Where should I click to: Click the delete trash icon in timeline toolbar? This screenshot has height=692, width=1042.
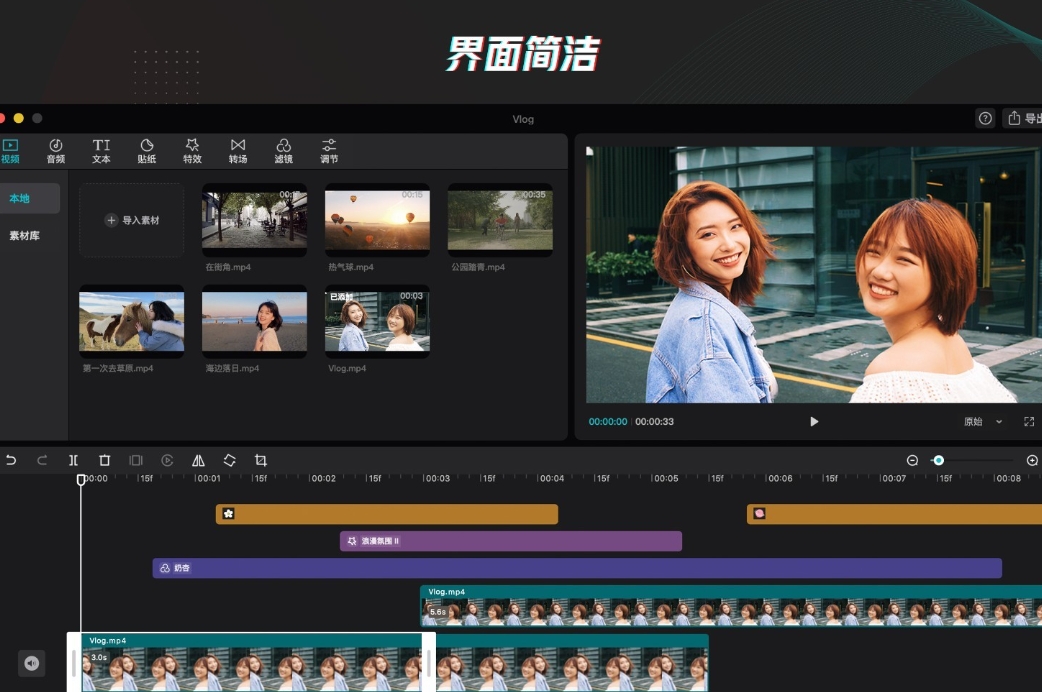tap(105, 460)
